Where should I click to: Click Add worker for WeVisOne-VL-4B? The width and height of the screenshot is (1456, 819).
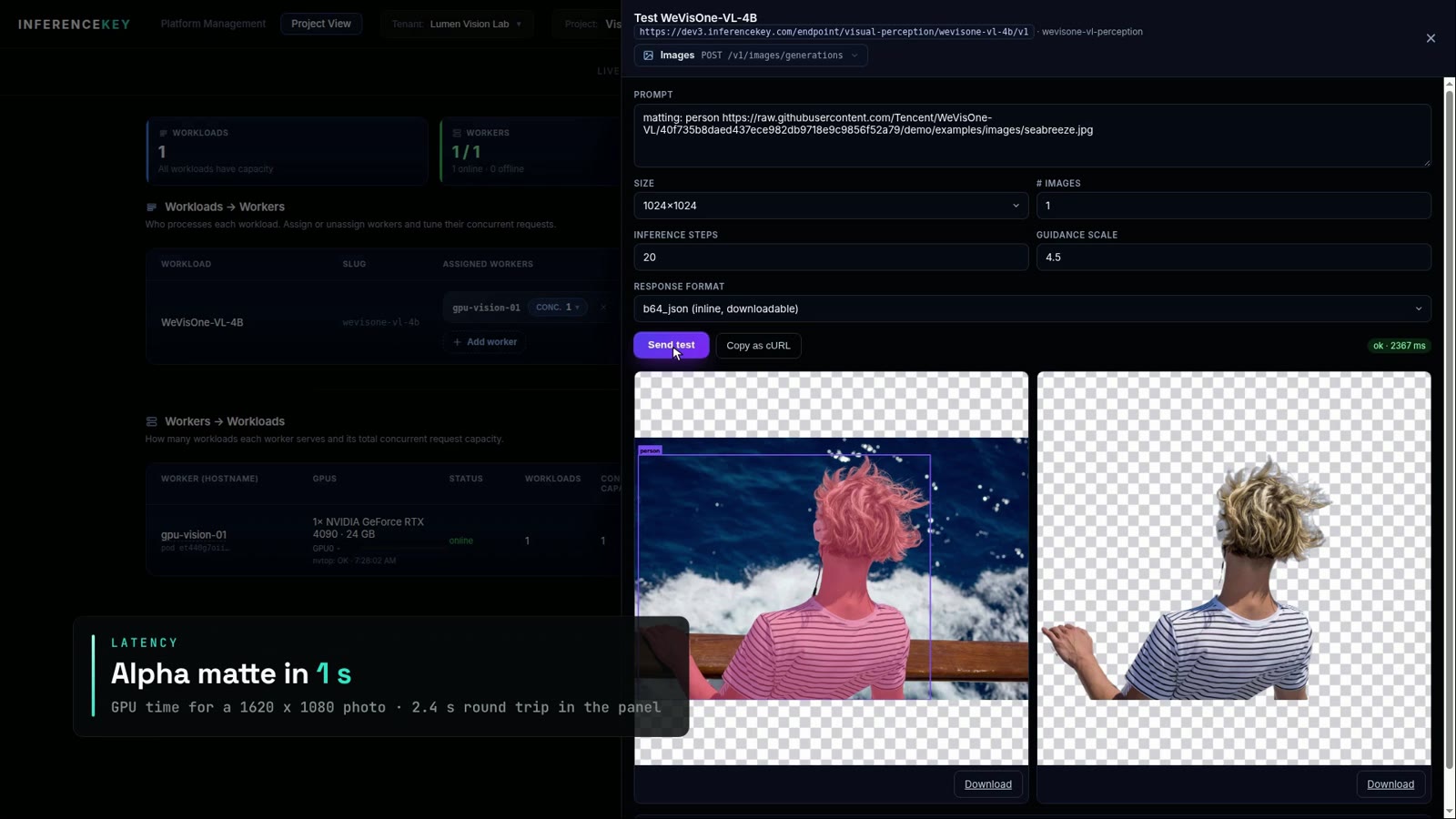coord(485,342)
